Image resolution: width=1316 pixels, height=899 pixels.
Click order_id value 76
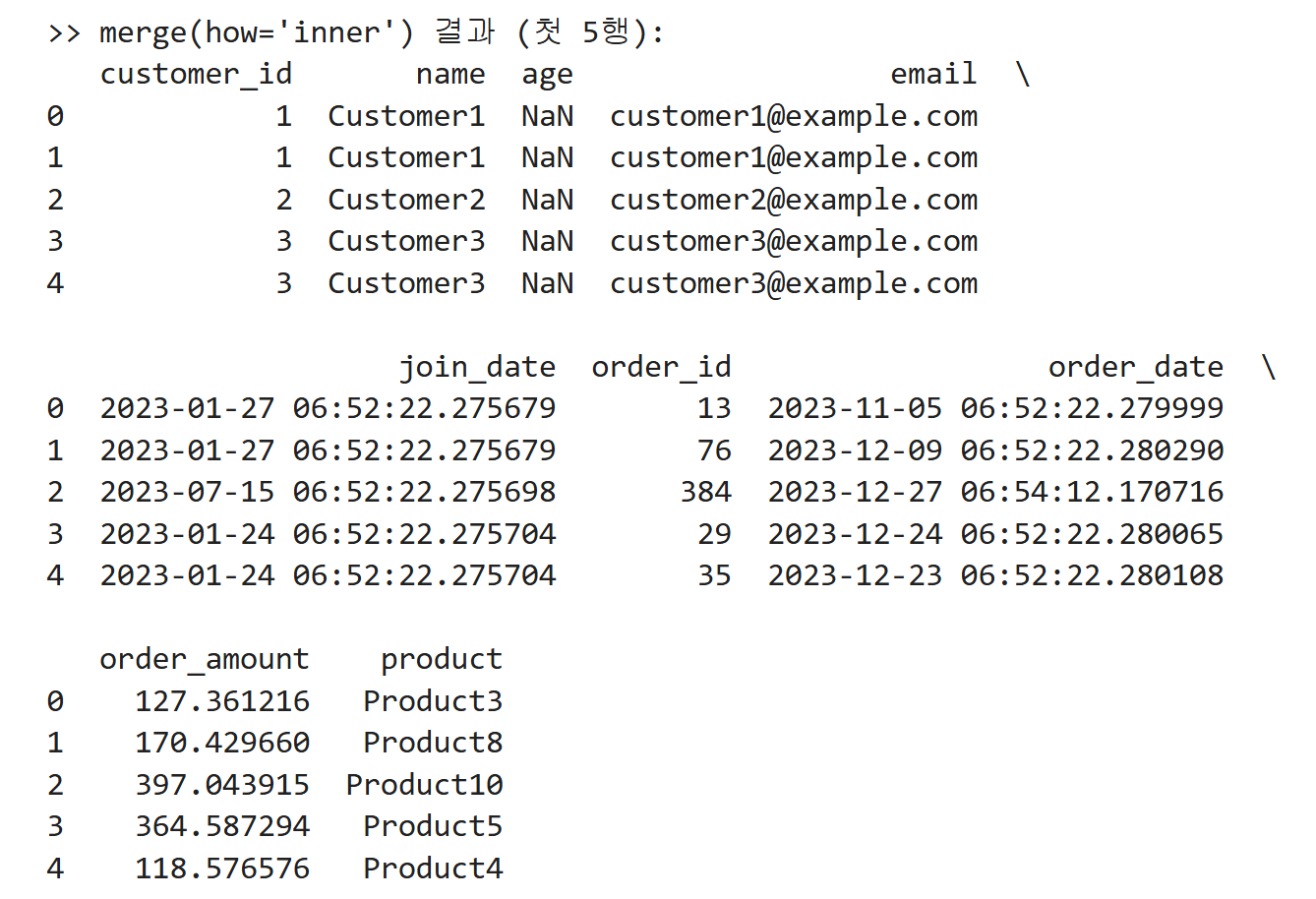715,450
